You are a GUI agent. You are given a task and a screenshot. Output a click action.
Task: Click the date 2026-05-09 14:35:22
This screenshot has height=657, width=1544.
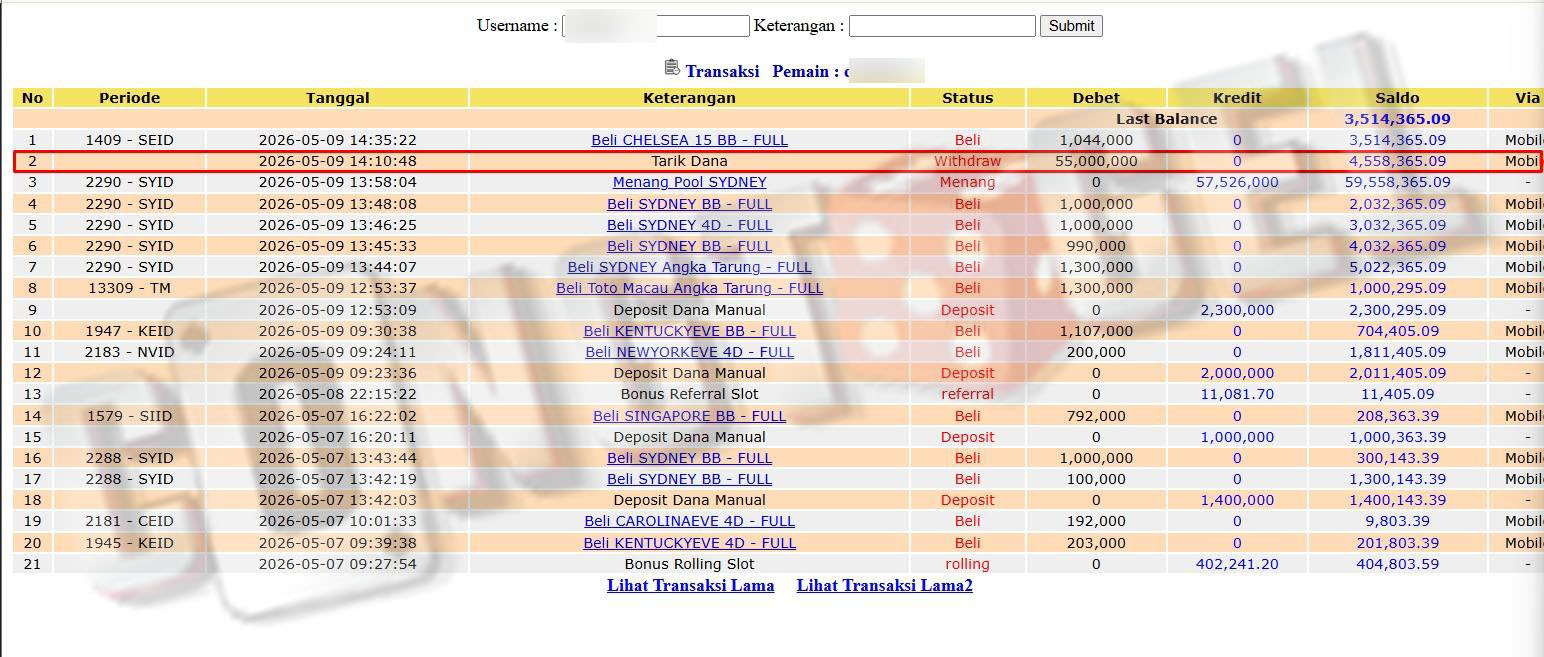337,140
